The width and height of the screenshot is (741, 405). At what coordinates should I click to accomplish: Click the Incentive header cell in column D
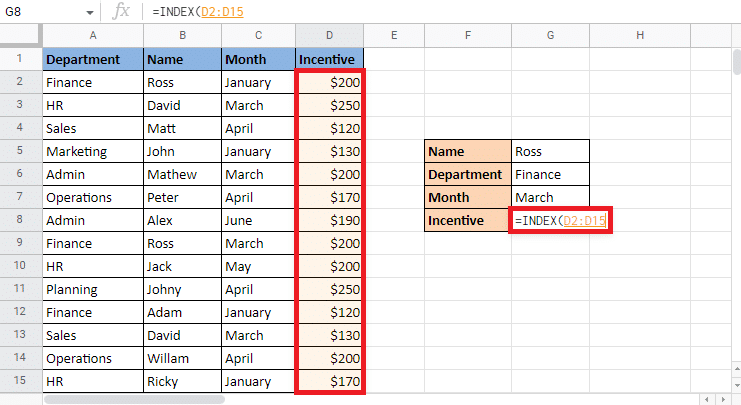pyautogui.click(x=330, y=59)
